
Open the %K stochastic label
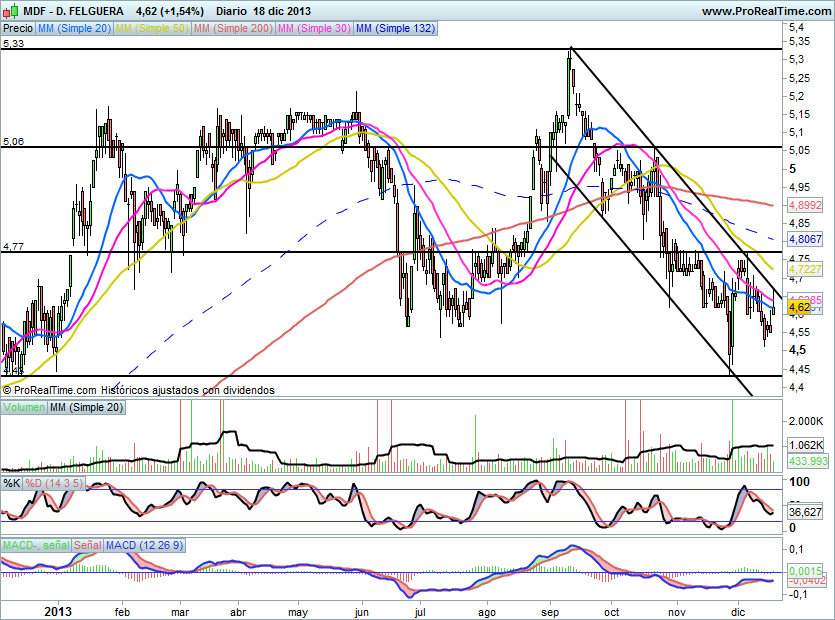12,483
